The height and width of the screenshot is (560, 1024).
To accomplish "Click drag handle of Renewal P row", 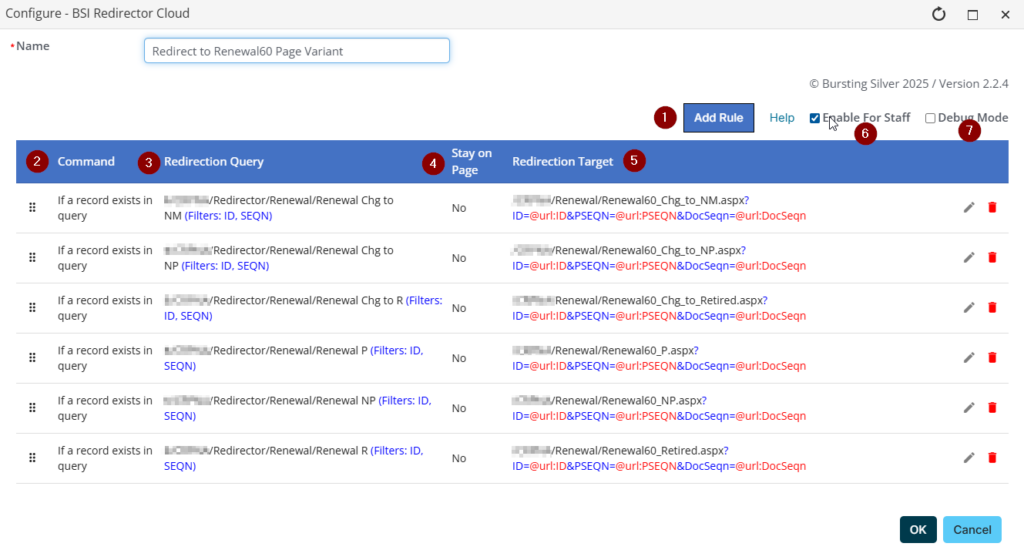I will (x=32, y=358).
